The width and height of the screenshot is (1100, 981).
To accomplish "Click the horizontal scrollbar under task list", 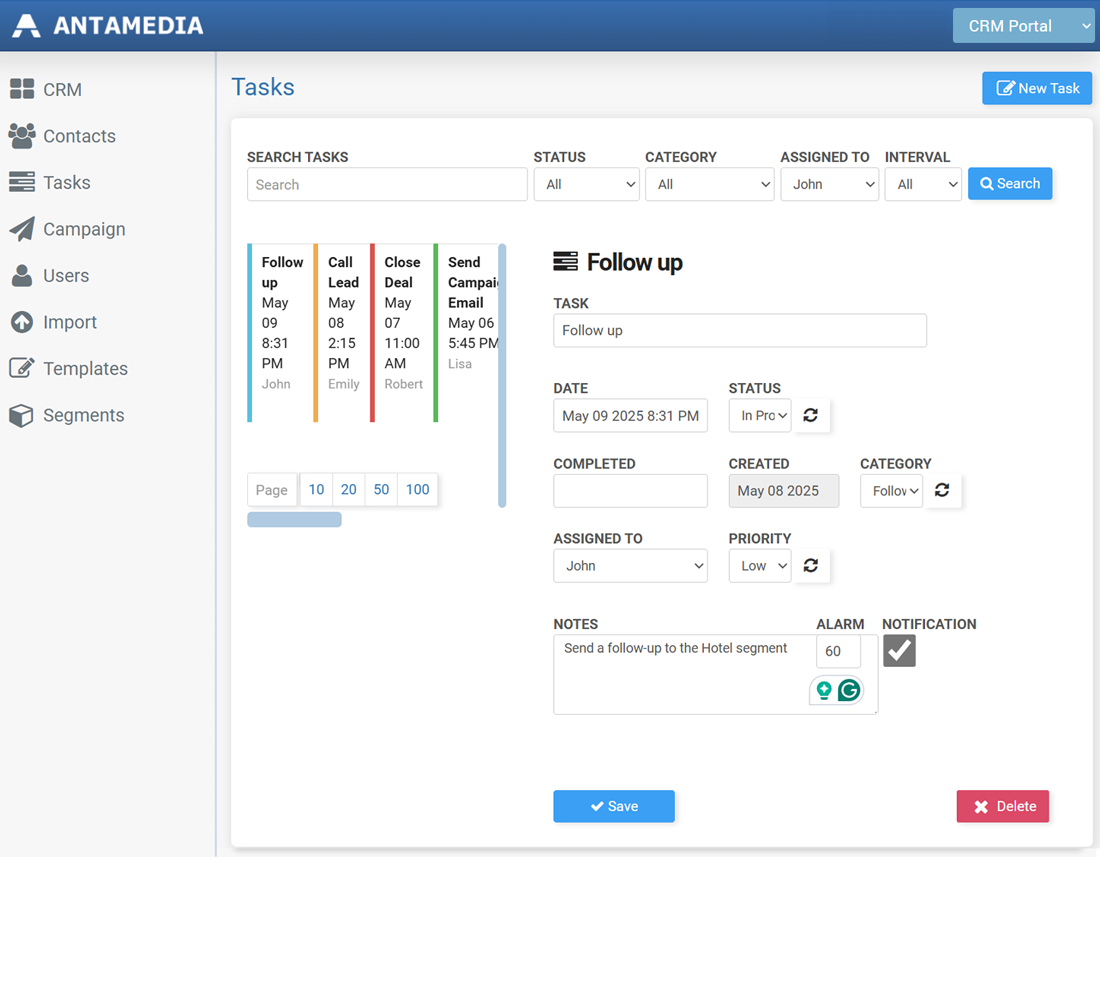I will (294, 519).
